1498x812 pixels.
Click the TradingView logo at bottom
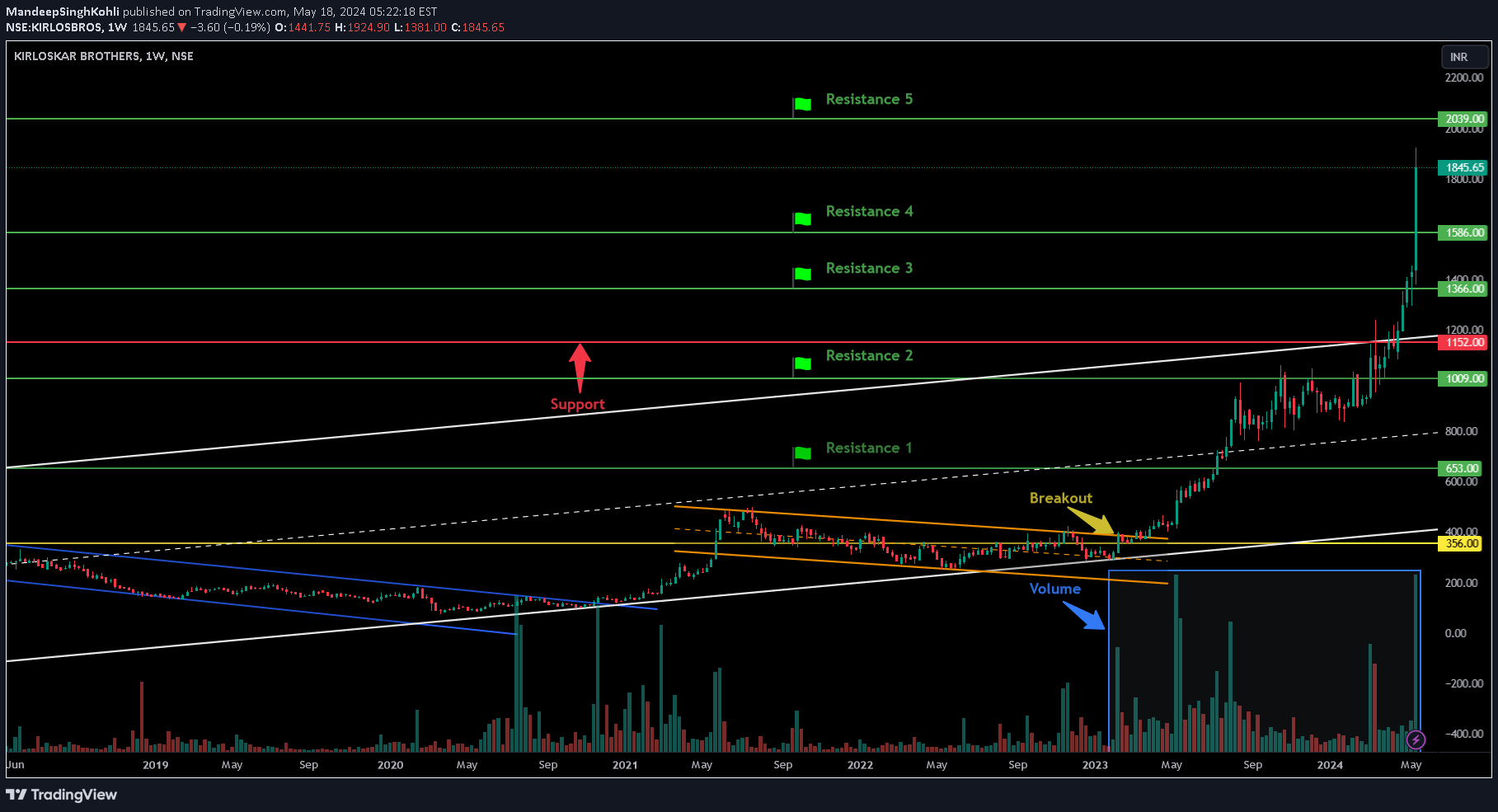pyautogui.click(x=62, y=795)
